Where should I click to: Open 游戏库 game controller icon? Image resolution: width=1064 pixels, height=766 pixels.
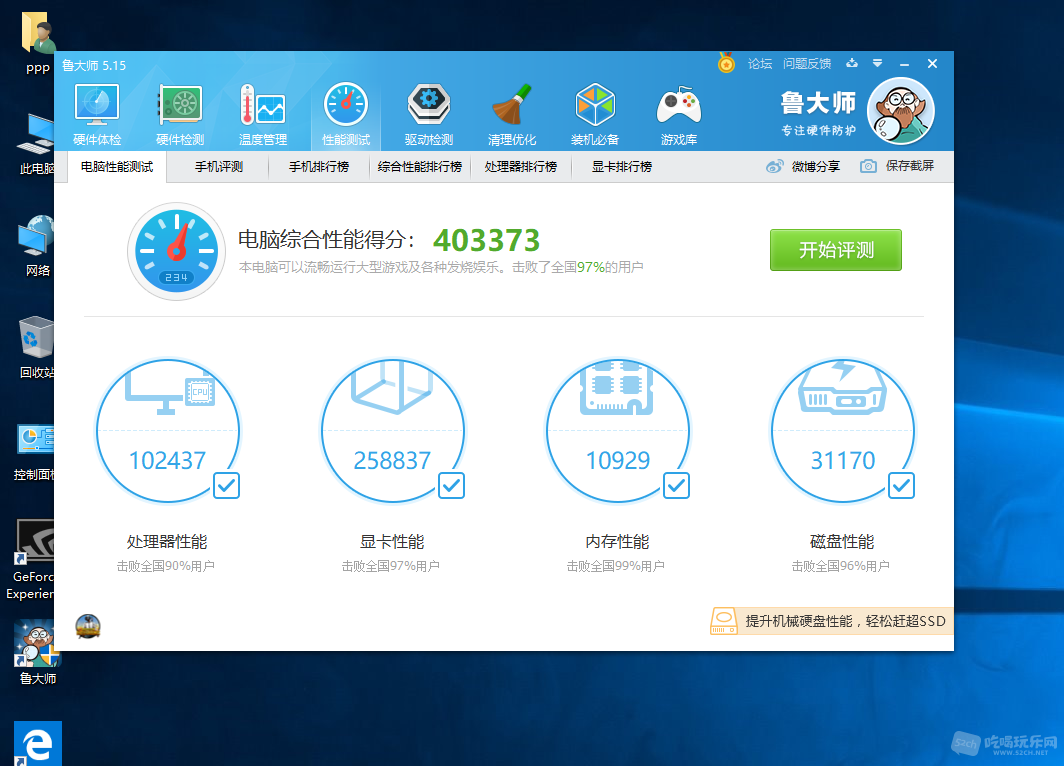point(679,115)
